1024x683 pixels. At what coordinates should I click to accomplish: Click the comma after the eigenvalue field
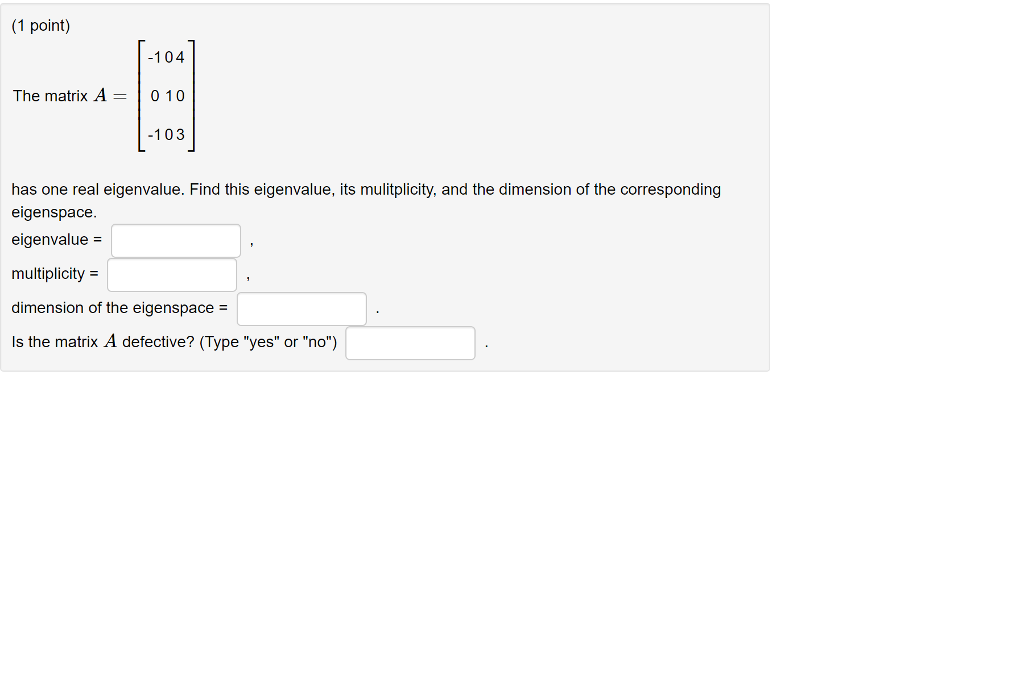pos(251,243)
